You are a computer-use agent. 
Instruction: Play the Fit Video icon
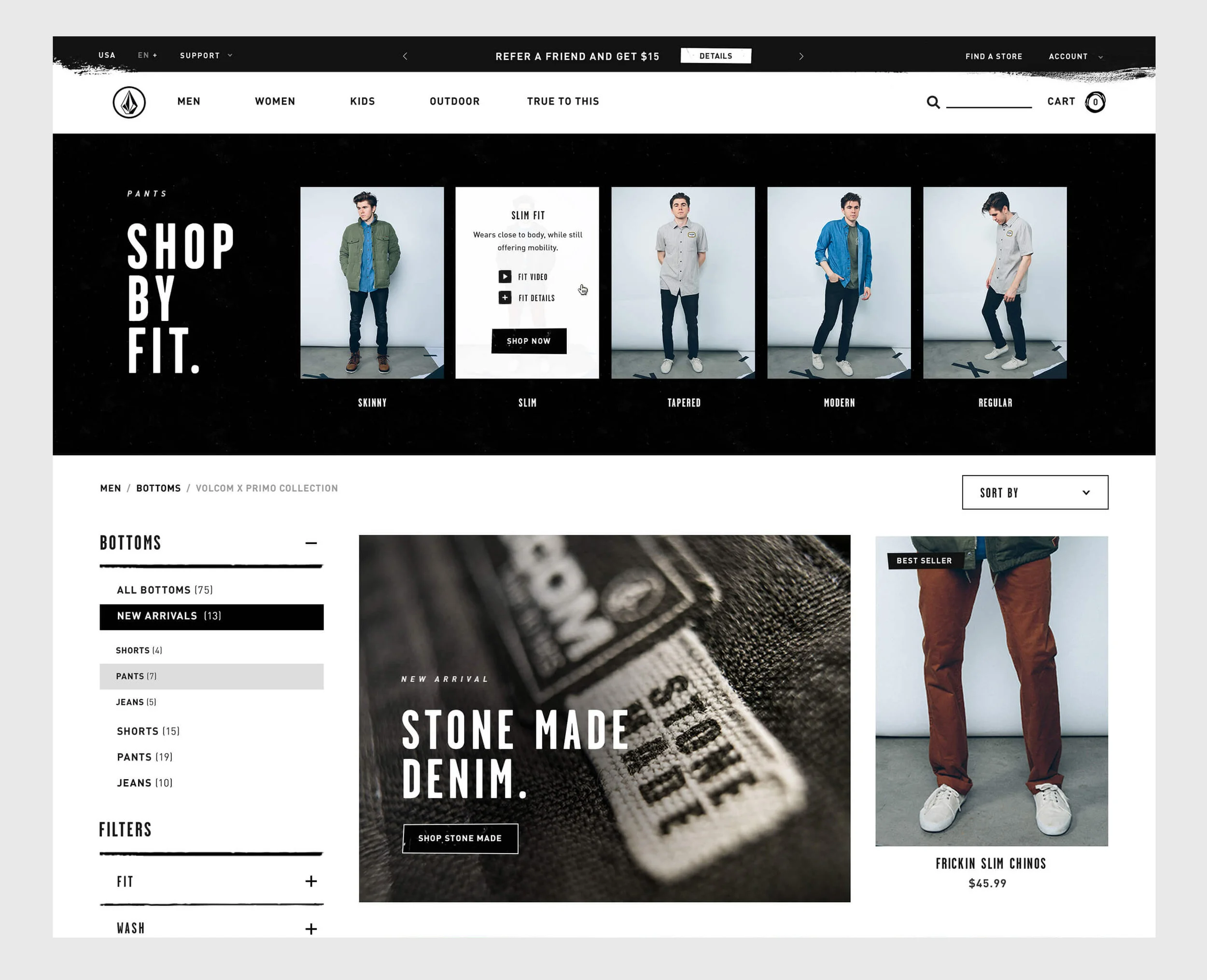pyautogui.click(x=505, y=277)
